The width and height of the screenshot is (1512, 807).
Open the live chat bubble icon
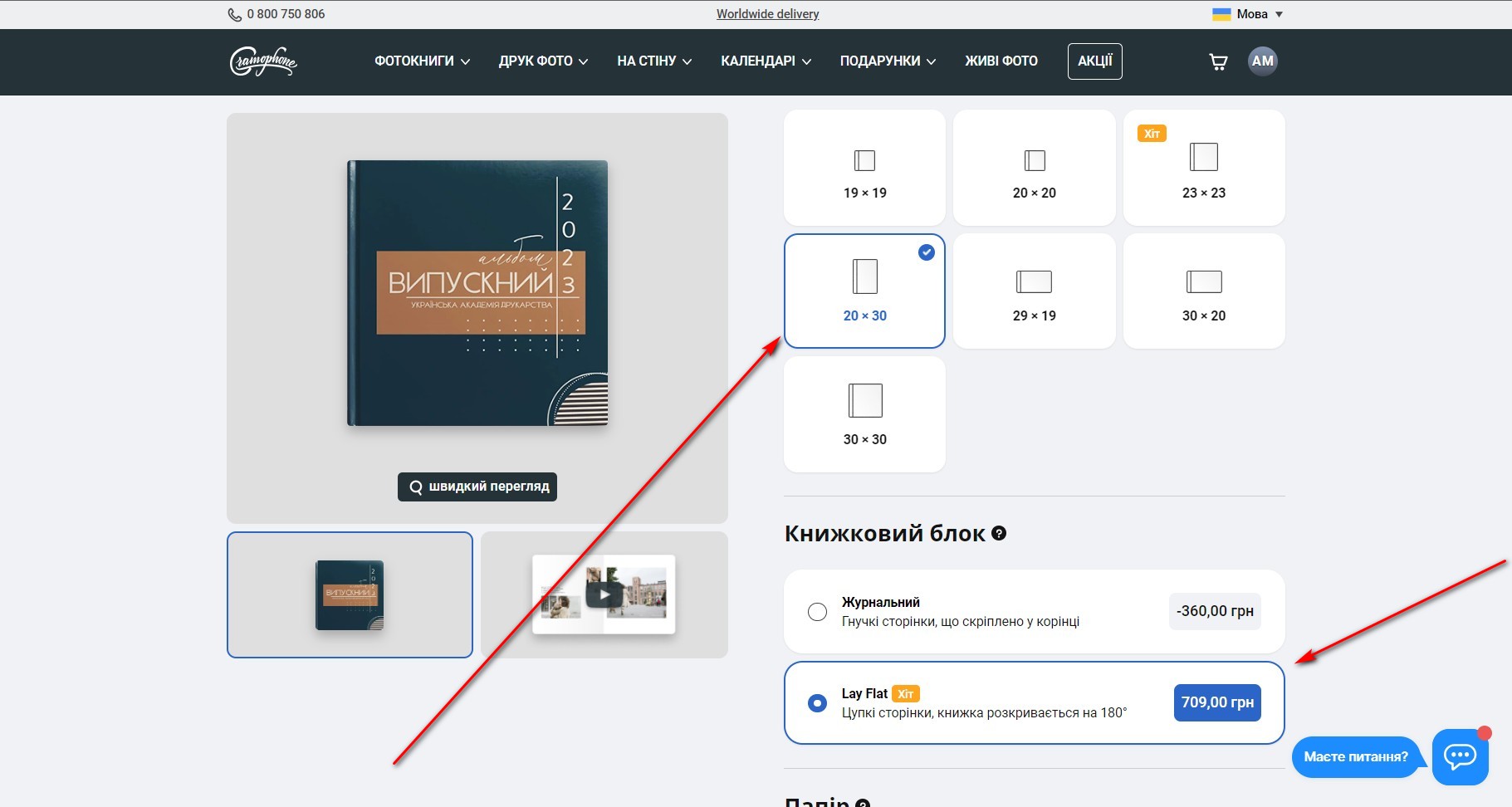[x=1459, y=756]
